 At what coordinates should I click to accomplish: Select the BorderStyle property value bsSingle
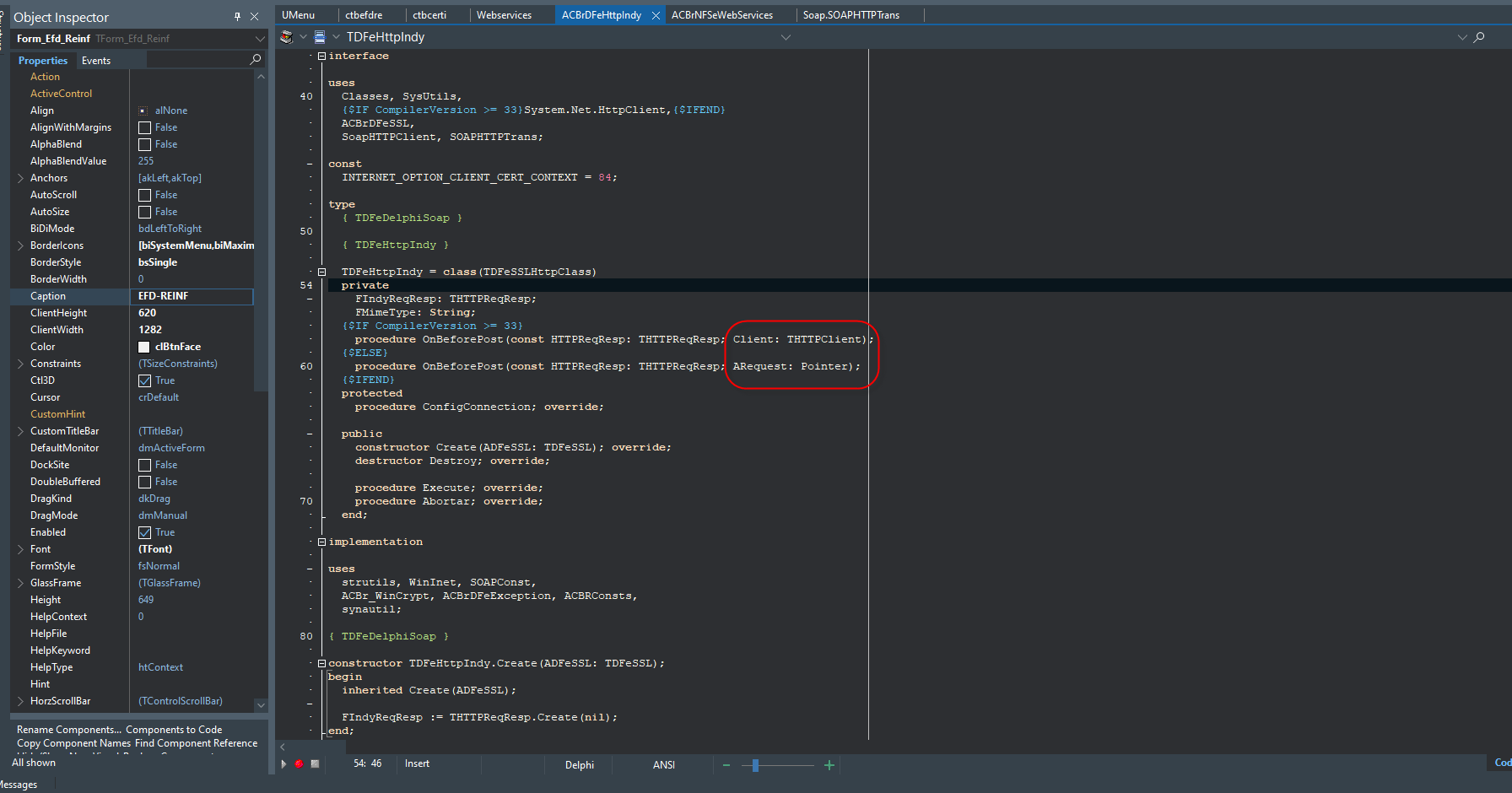158,262
